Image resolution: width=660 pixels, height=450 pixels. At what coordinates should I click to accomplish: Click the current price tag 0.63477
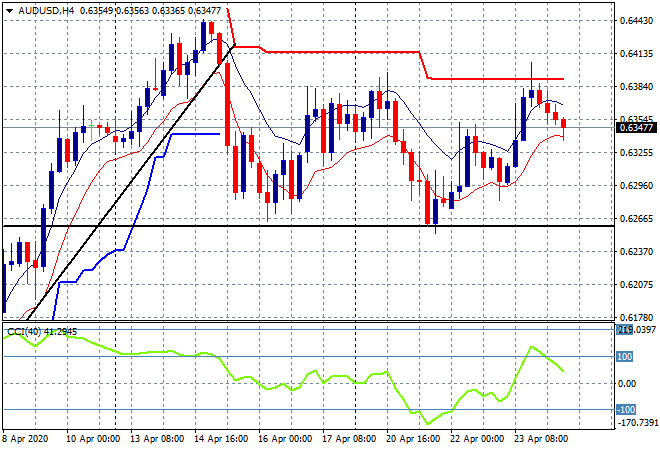click(x=636, y=128)
